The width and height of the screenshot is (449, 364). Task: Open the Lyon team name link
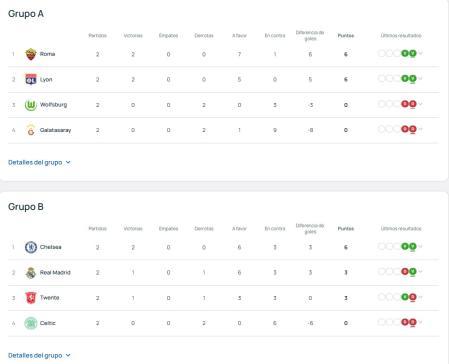tap(46, 79)
